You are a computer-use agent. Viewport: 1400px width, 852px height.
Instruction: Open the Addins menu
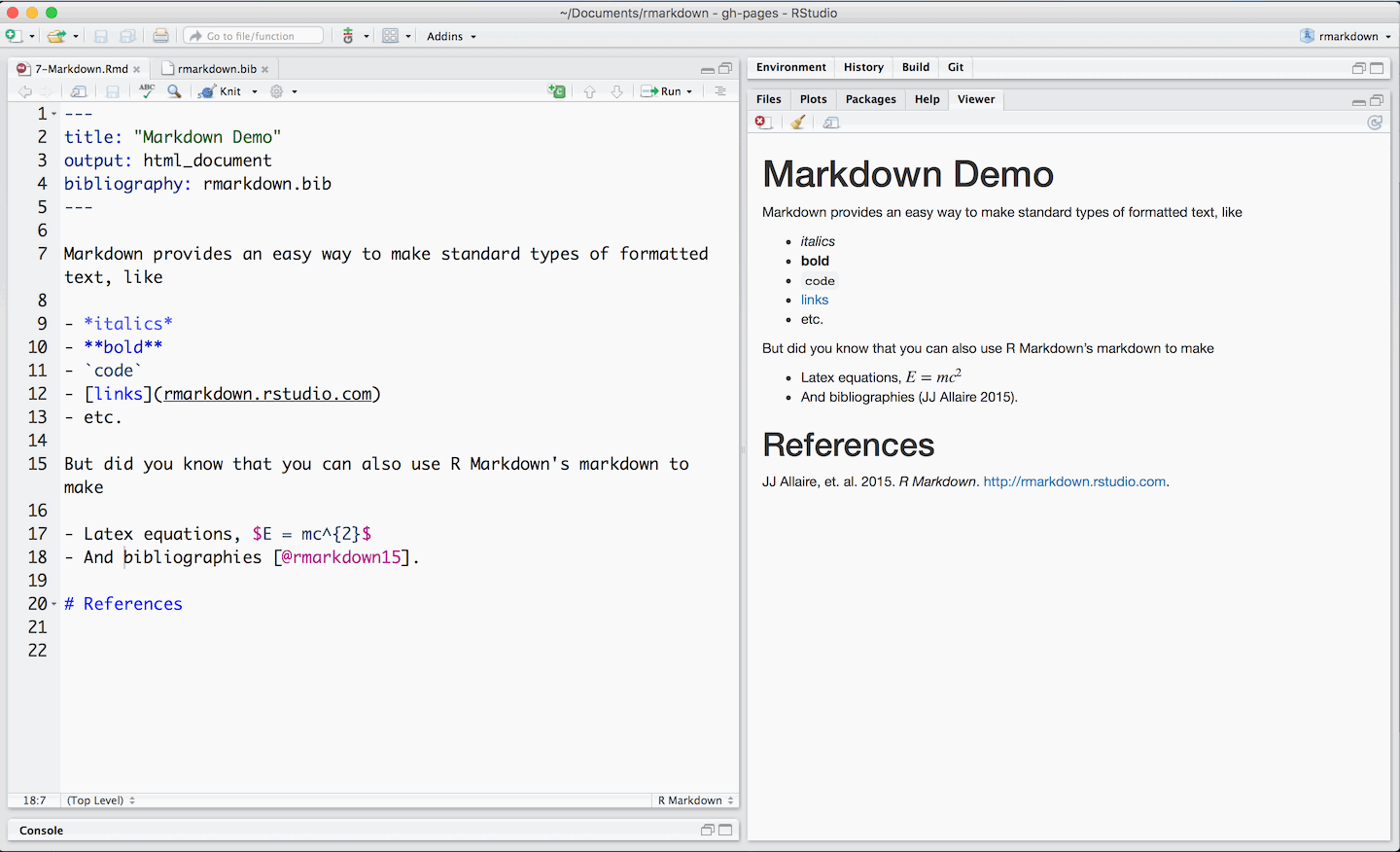click(445, 36)
